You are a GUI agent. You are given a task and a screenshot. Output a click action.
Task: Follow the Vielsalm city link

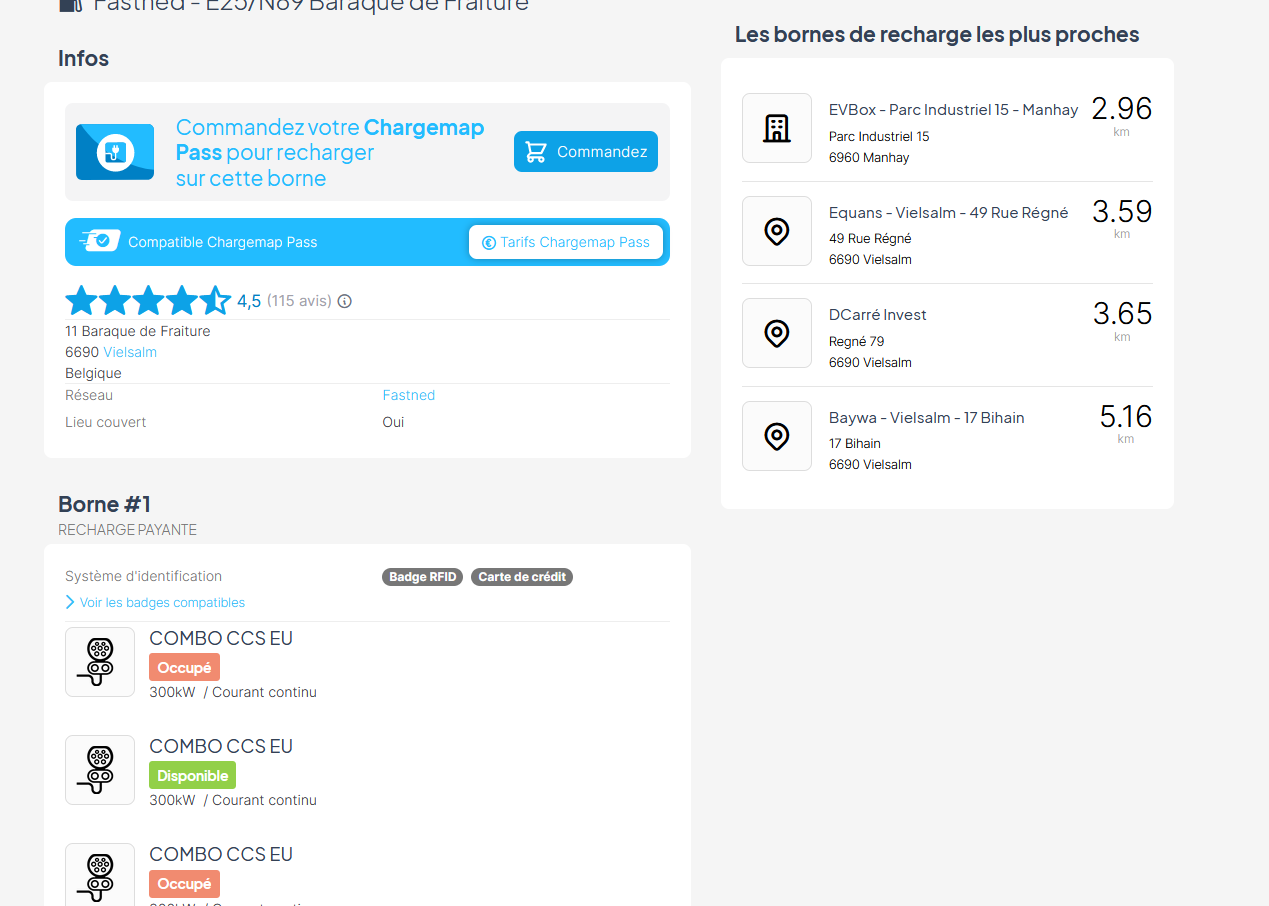130,352
